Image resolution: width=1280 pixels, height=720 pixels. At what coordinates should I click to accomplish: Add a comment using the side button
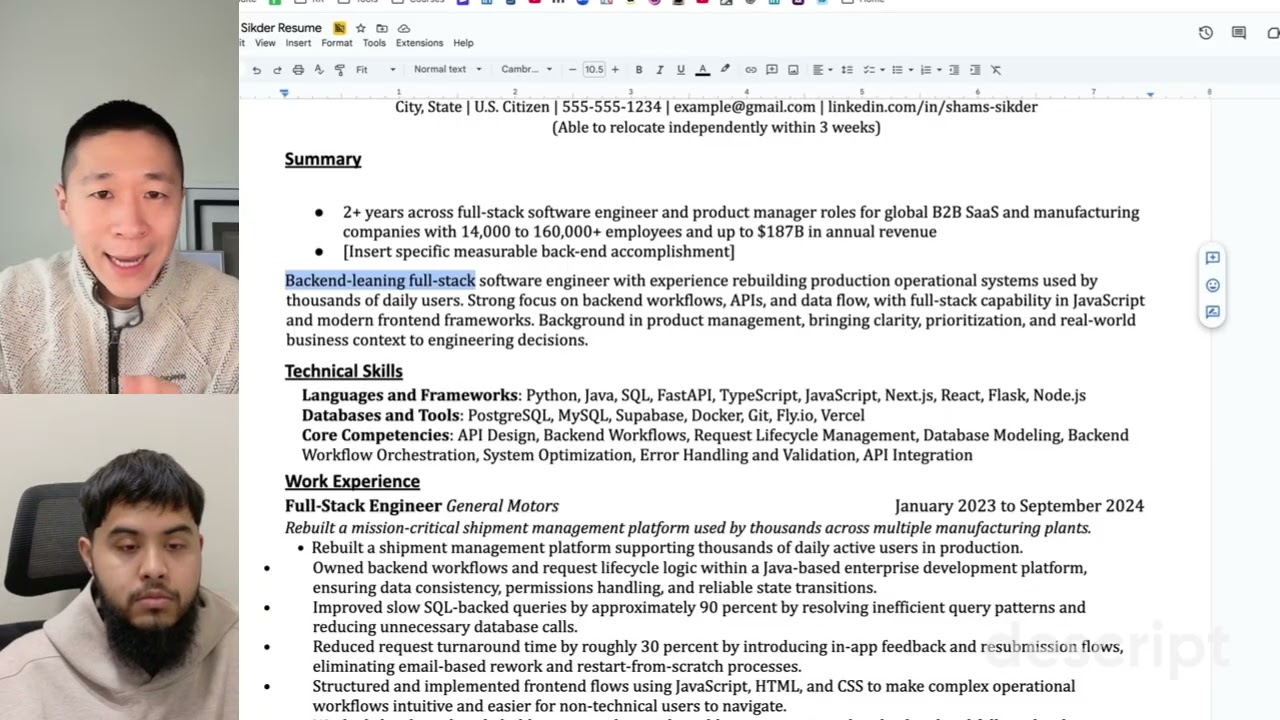point(1212,258)
